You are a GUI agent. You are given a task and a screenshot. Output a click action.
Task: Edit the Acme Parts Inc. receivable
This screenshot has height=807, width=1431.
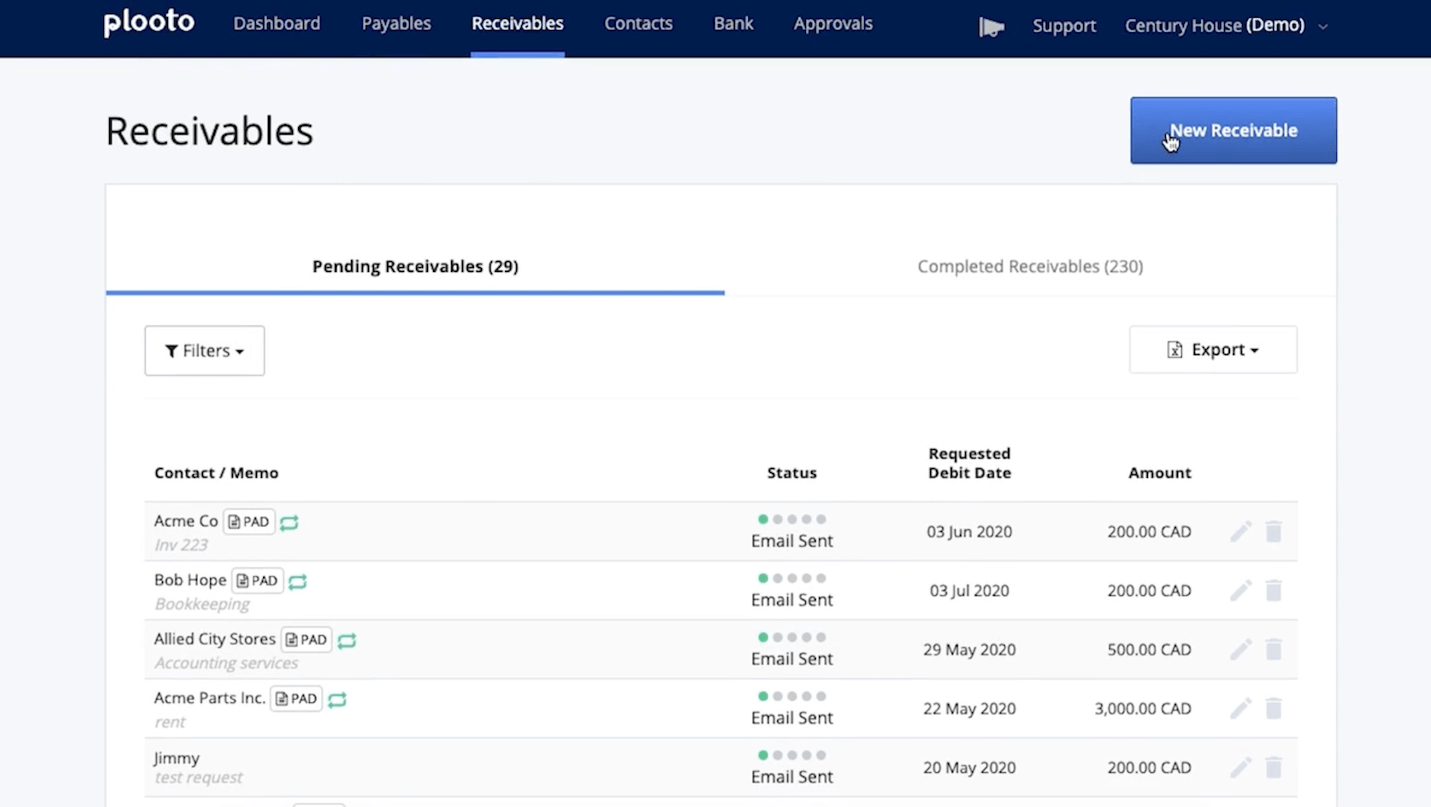point(1241,709)
